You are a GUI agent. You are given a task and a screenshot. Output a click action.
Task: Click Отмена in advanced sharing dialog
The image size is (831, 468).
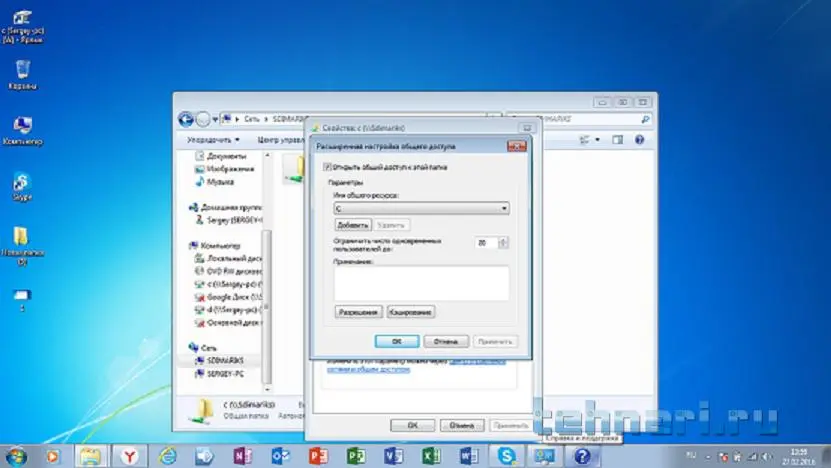coord(446,341)
